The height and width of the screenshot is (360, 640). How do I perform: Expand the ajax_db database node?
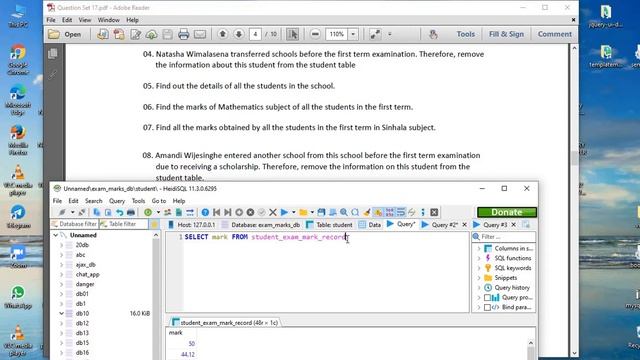pos(62,264)
